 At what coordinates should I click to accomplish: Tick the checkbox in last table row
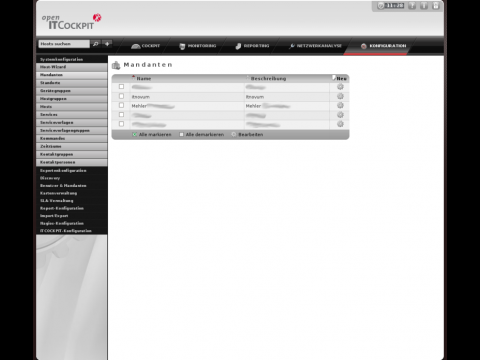point(121,124)
